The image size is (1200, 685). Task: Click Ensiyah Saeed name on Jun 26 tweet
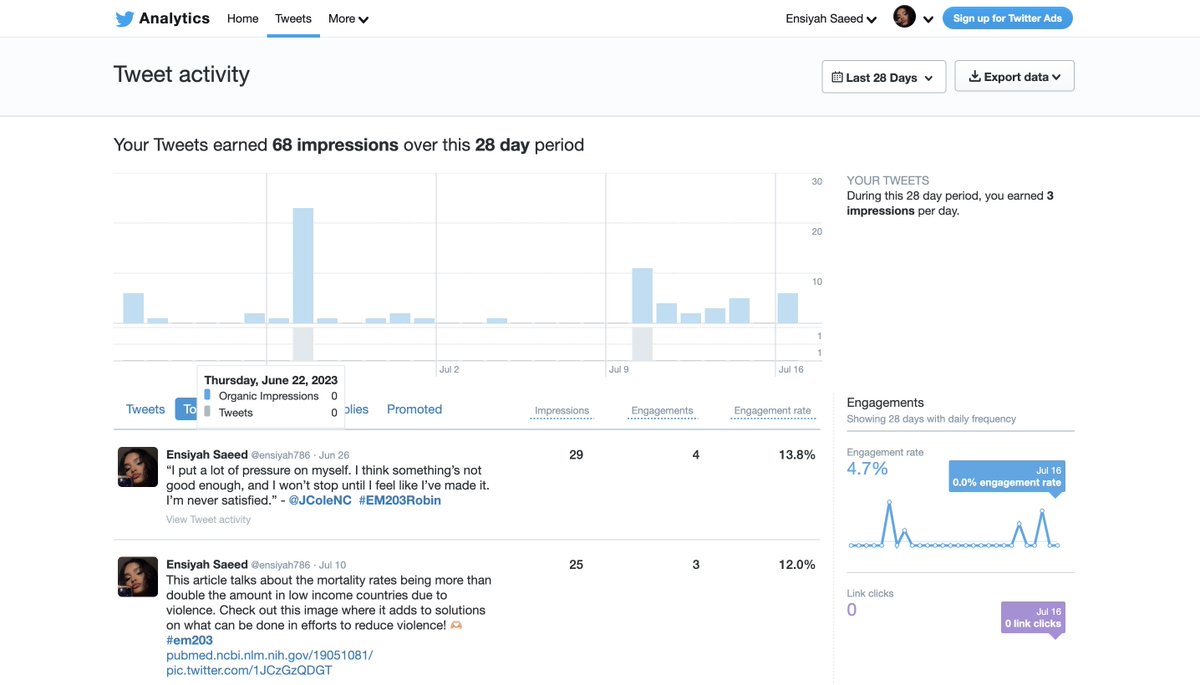coord(207,454)
